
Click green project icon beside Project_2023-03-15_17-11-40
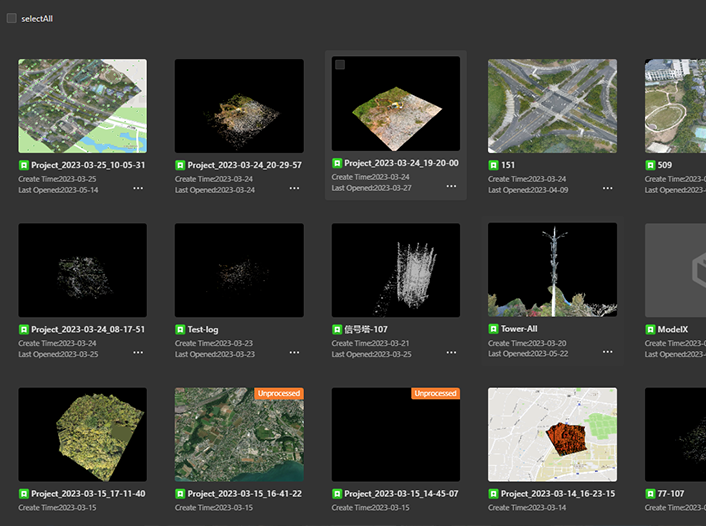point(23,494)
